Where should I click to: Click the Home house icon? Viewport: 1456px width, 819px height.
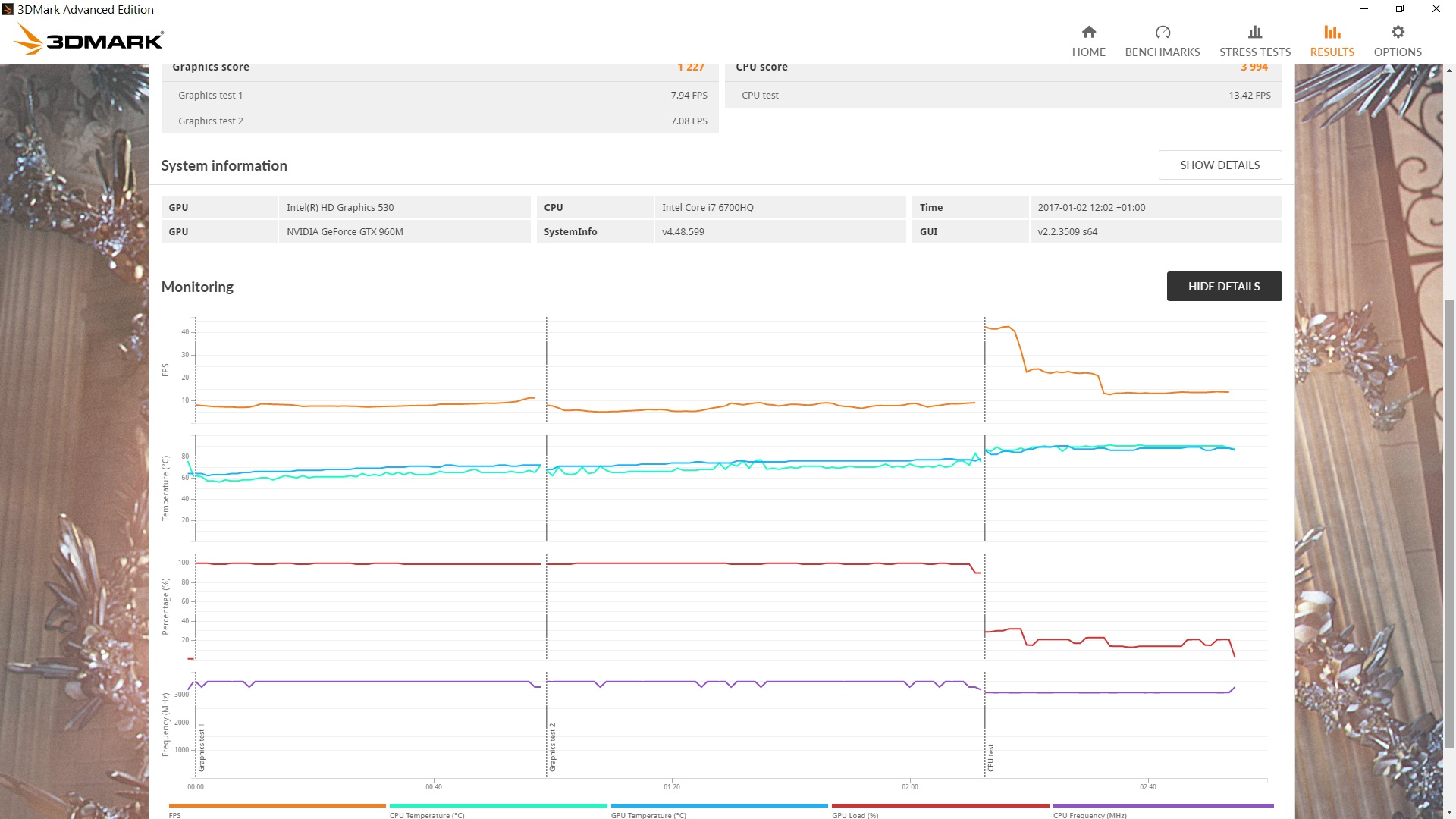tap(1088, 32)
